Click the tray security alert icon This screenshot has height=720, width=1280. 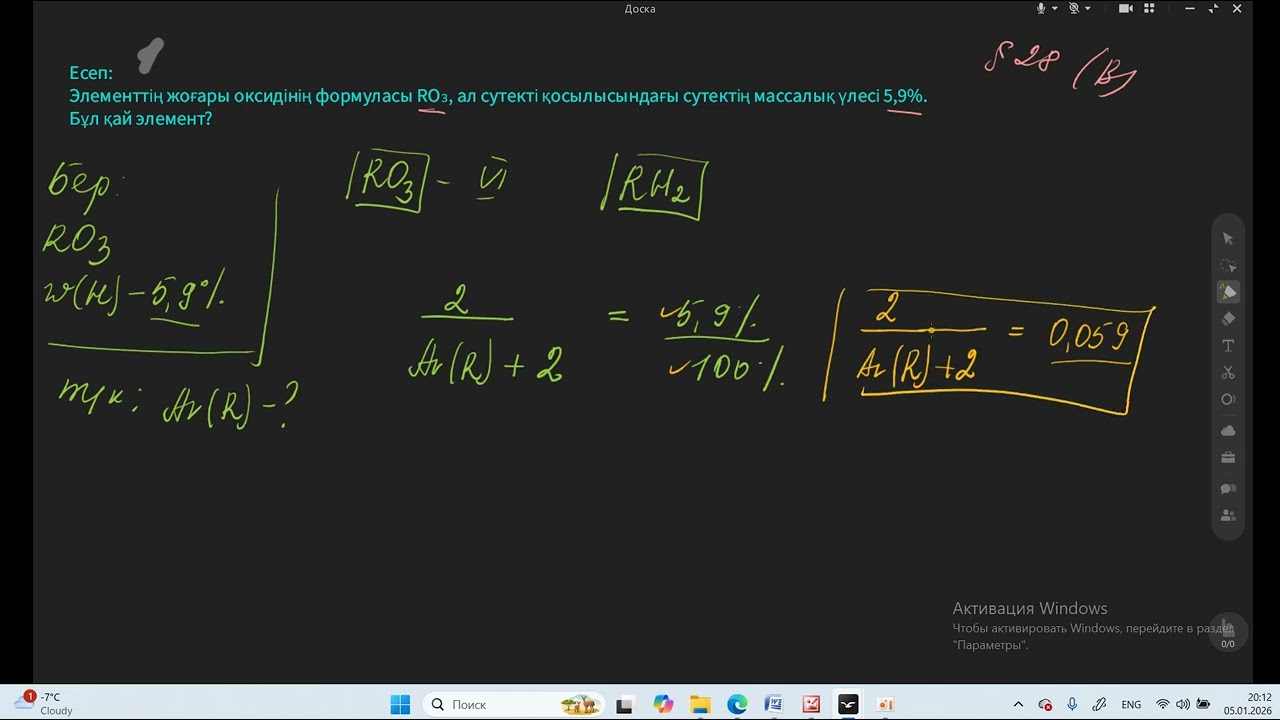1045,704
